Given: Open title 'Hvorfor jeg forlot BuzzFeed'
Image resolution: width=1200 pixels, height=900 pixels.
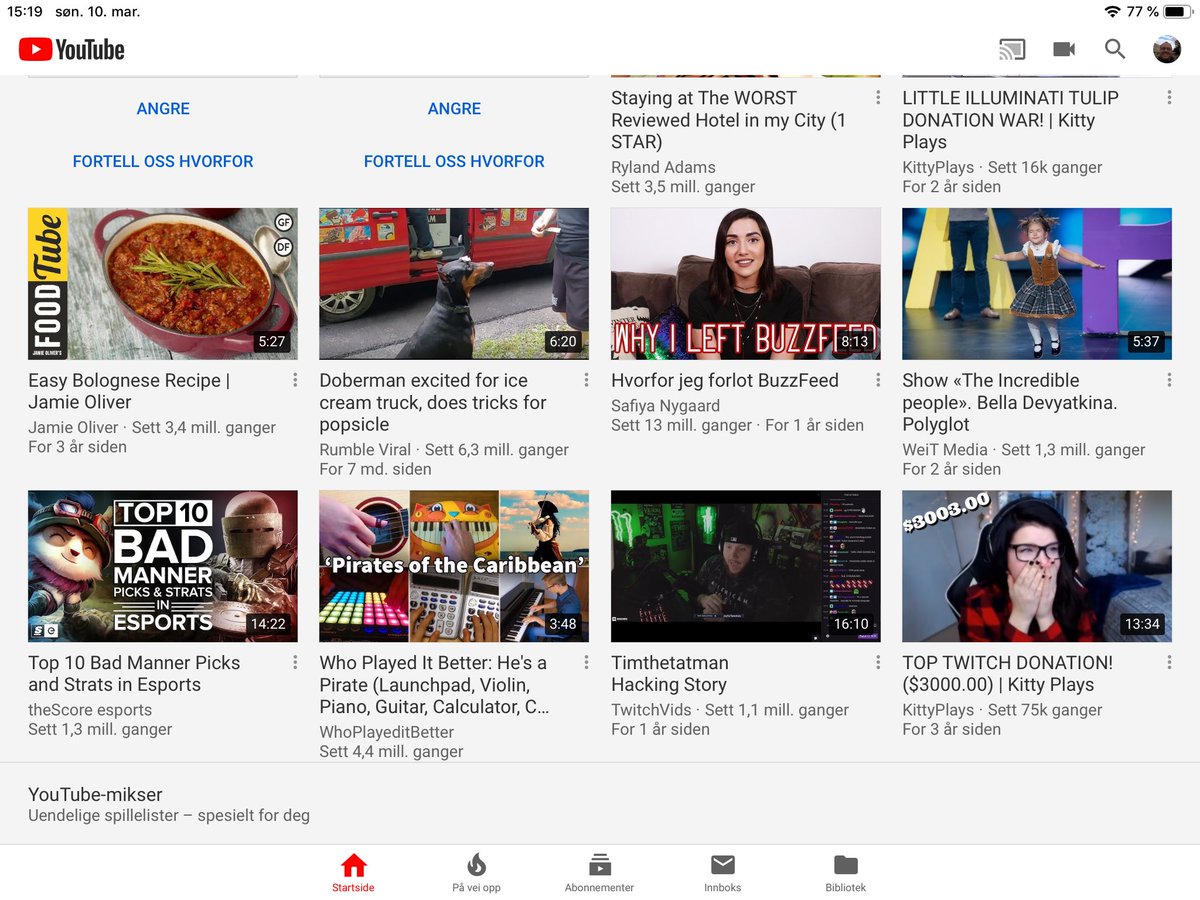Looking at the screenshot, I should click(725, 380).
